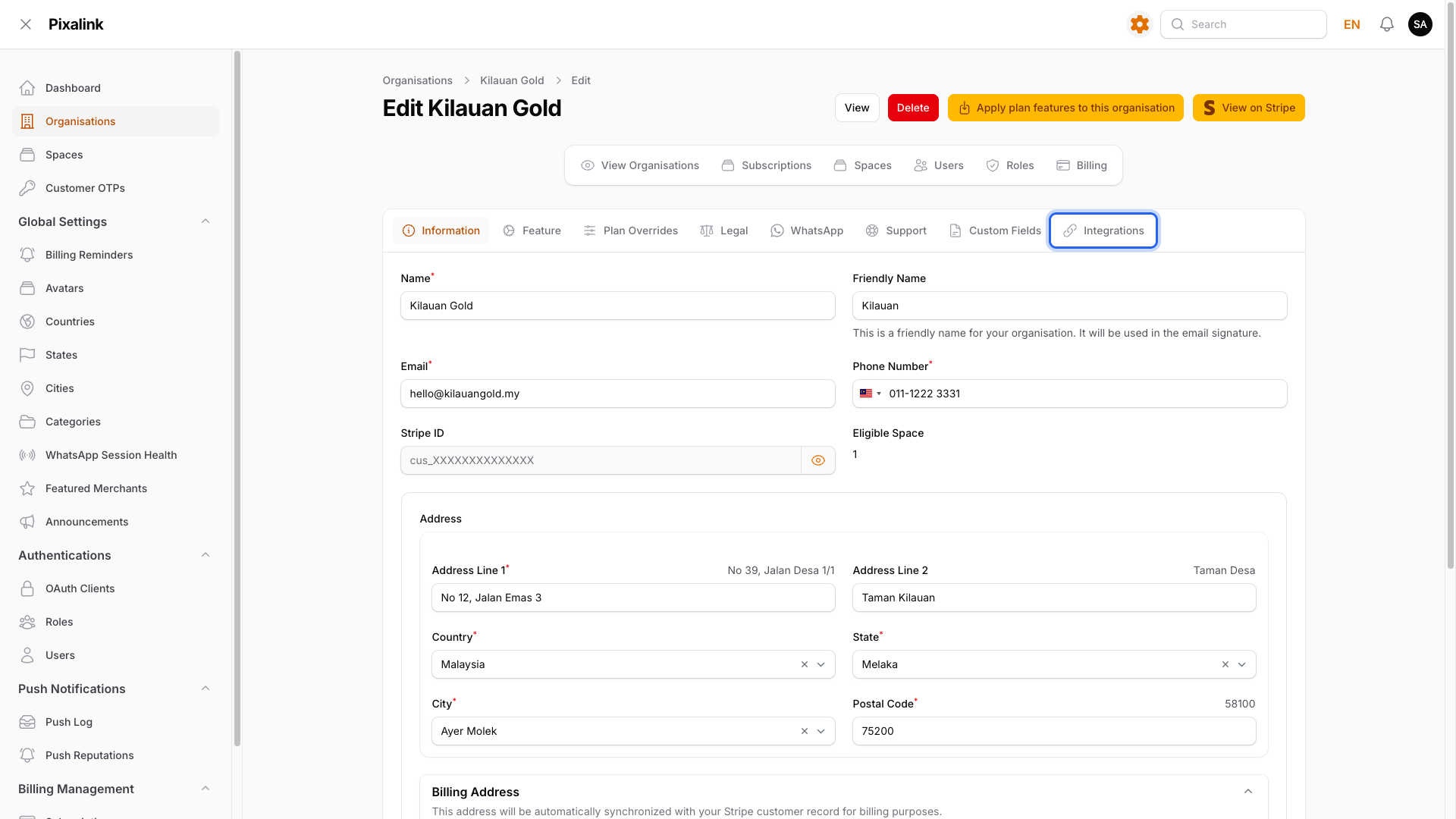The width and height of the screenshot is (1456, 819).
Task: Click the Friendly Name input field
Action: (1069, 306)
